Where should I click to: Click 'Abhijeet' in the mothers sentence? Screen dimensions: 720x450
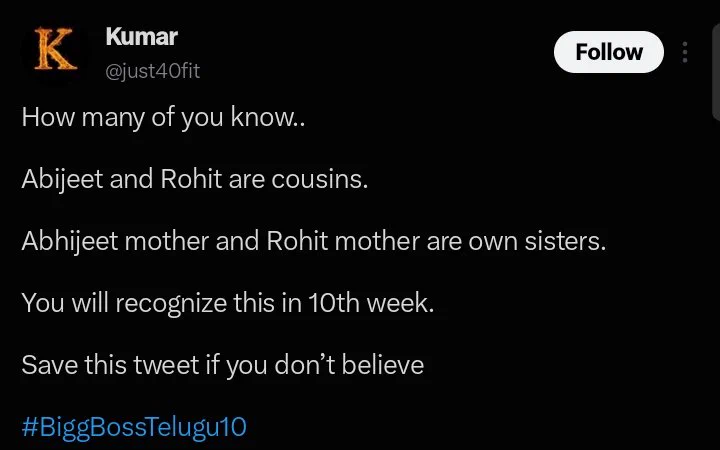[x=70, y=241]
